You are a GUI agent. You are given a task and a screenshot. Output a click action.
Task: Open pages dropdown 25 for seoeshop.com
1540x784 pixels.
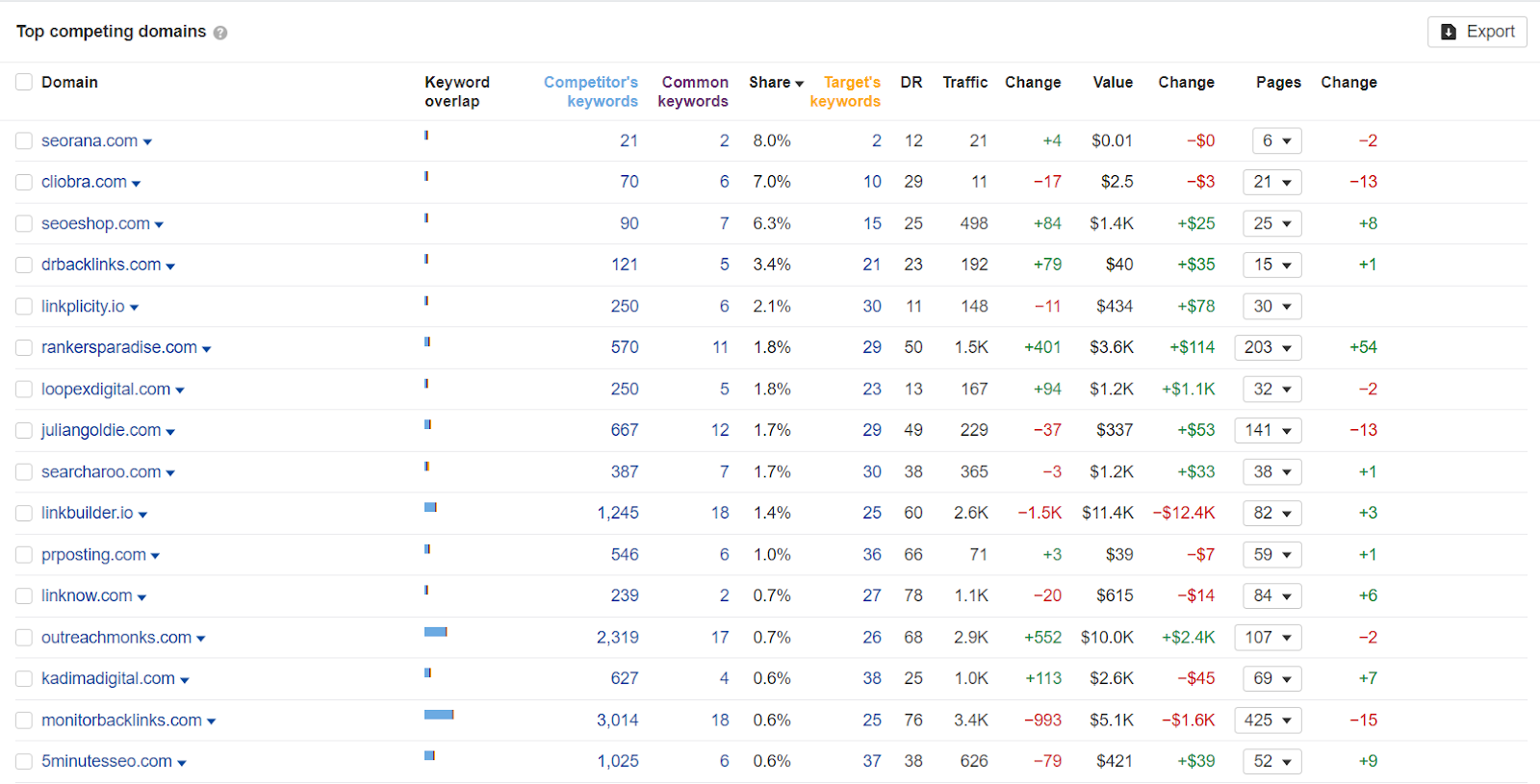1272,223
